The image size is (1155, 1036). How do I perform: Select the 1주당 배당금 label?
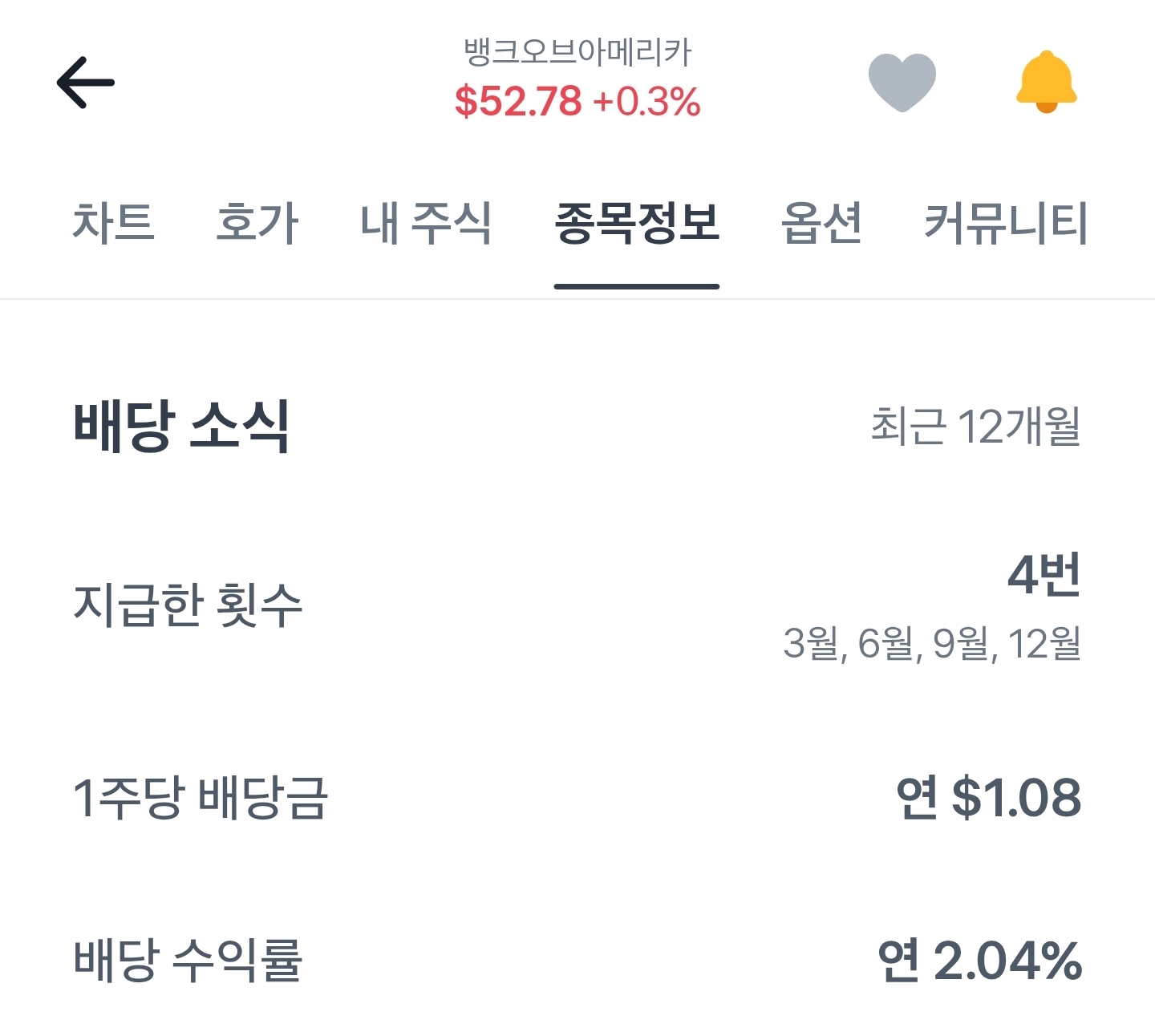point(201,798)
